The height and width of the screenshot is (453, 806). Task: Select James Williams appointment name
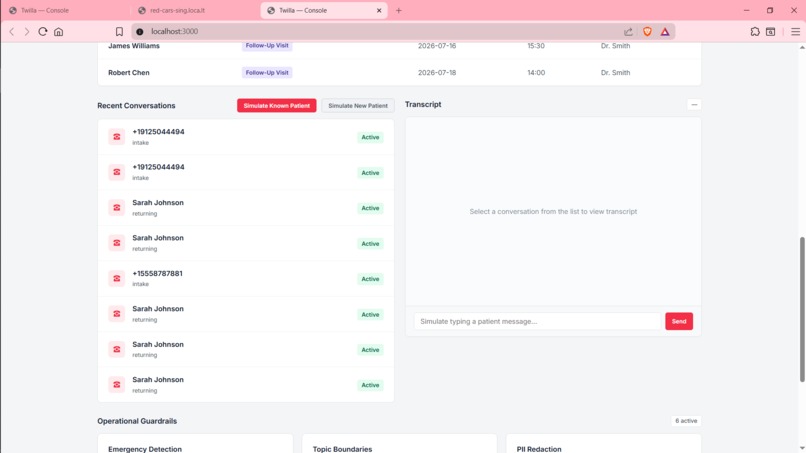(134, 46)
